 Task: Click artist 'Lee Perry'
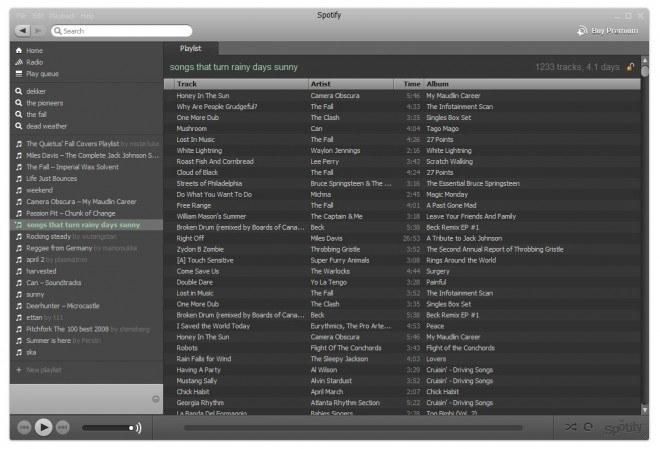pos(325,162)
